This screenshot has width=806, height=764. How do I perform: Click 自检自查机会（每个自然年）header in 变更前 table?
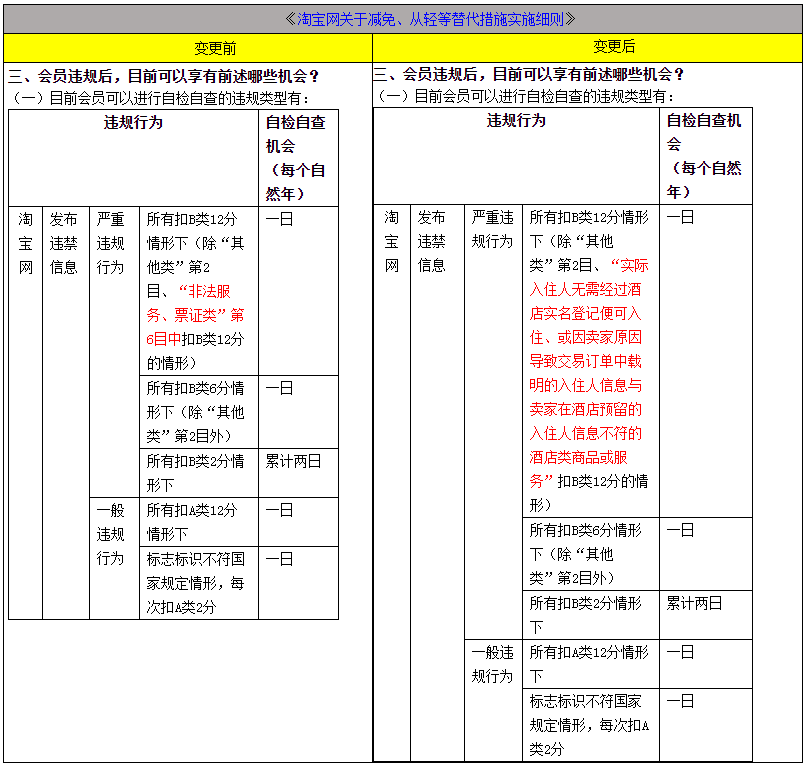click(298, 158)
